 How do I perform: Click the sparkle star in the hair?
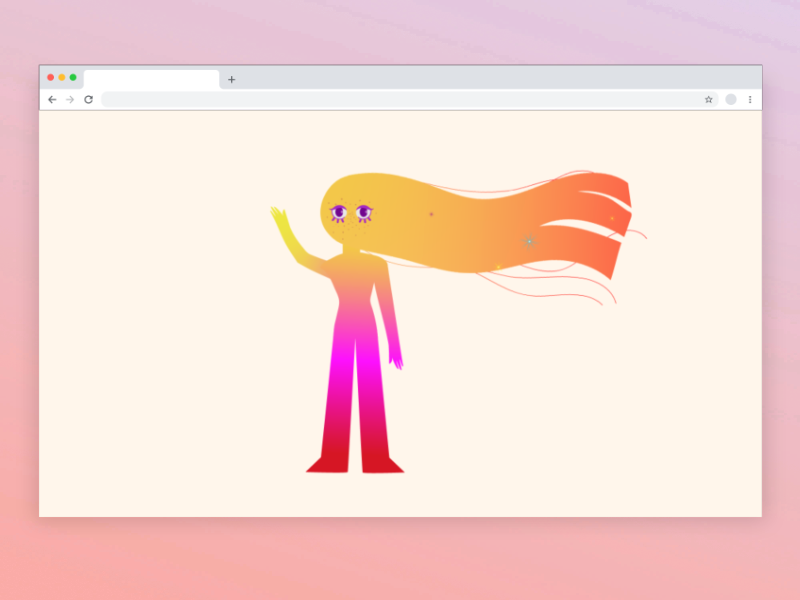[x=529, y=241]
